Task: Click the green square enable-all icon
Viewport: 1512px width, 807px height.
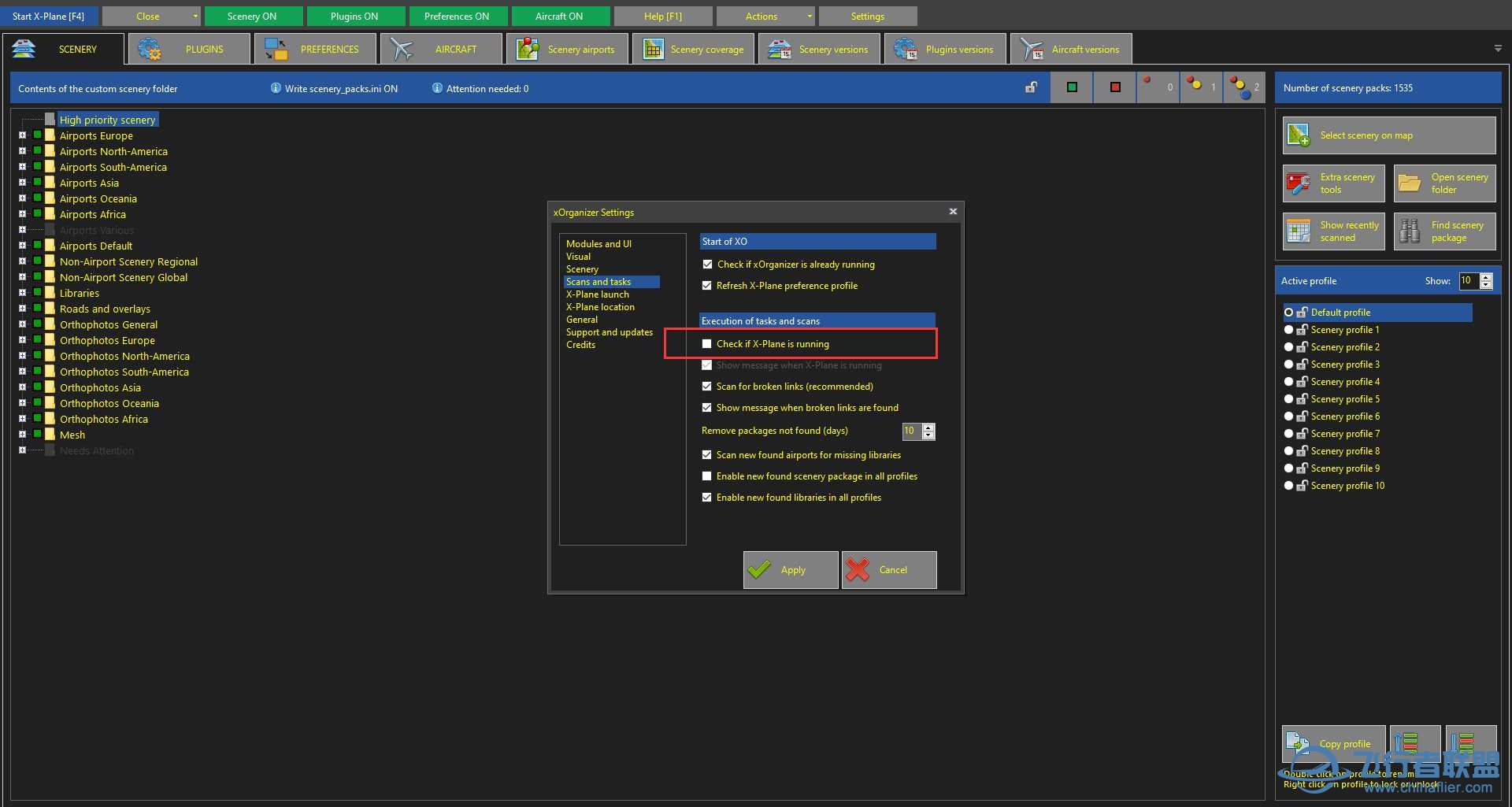Action: pyautogui.click(x=1072, y=87)
